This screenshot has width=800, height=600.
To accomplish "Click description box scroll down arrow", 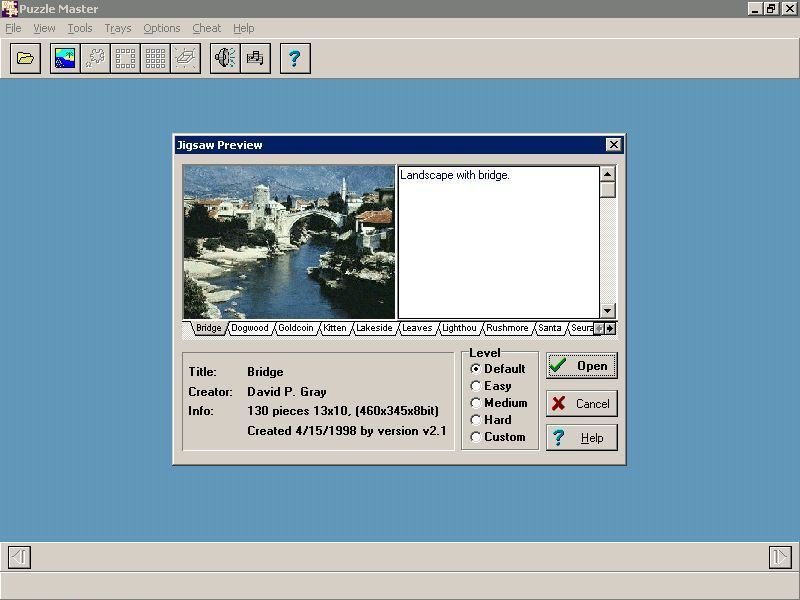I will (607, 311).
